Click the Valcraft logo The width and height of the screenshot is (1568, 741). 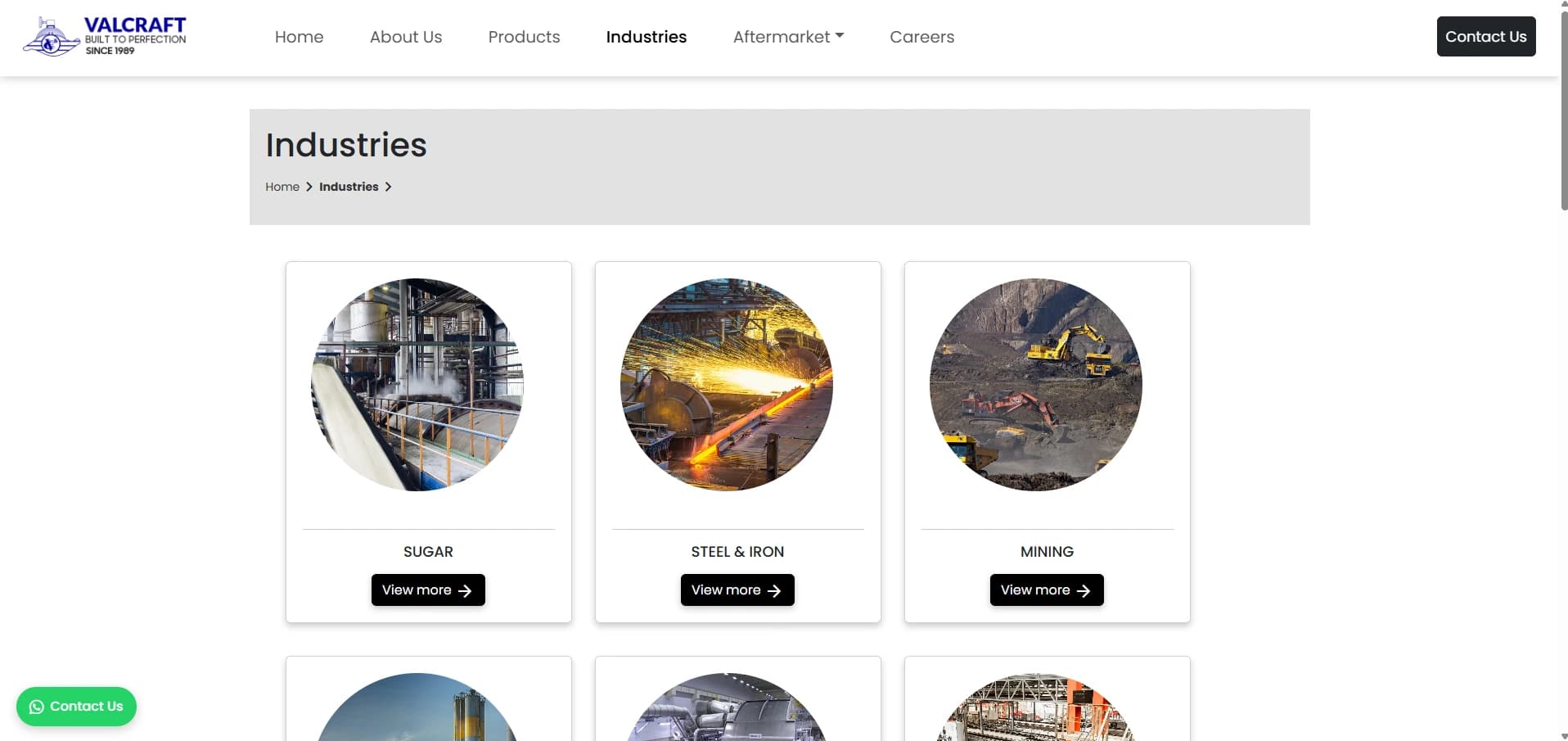[x=105, y=37]
